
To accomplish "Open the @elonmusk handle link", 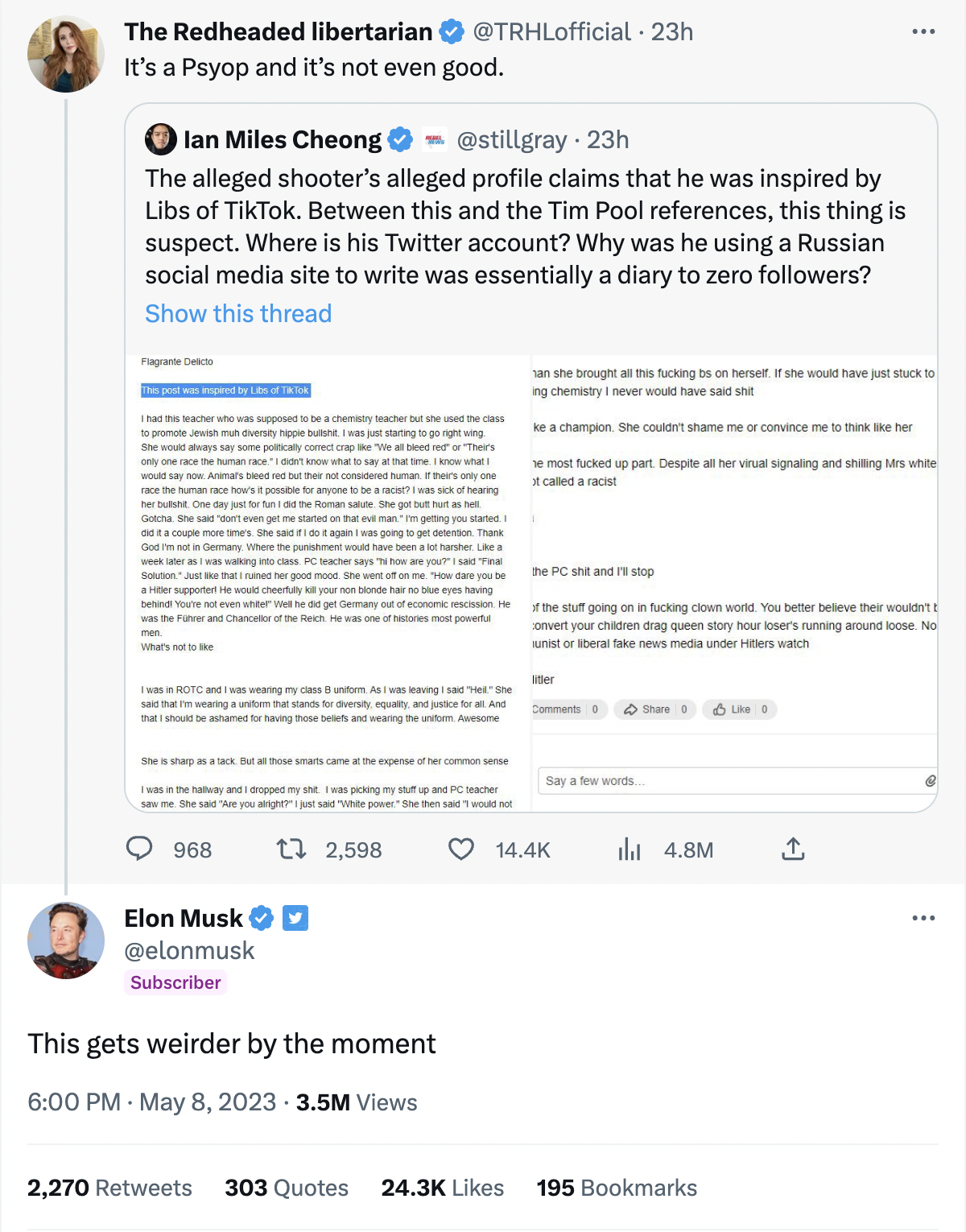I will pos(189,951).
